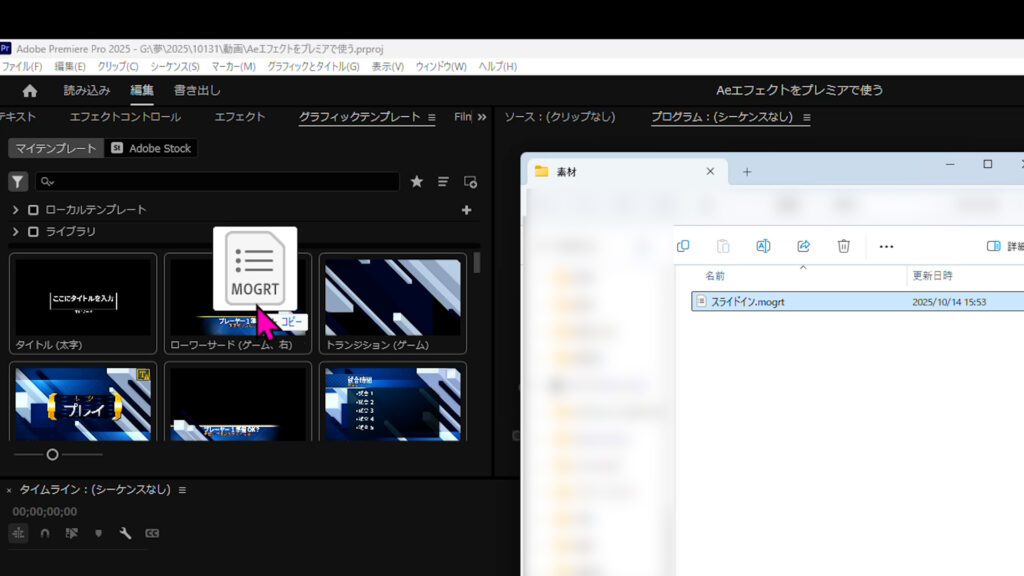Click the Adobe Stock button

[151, 148]
